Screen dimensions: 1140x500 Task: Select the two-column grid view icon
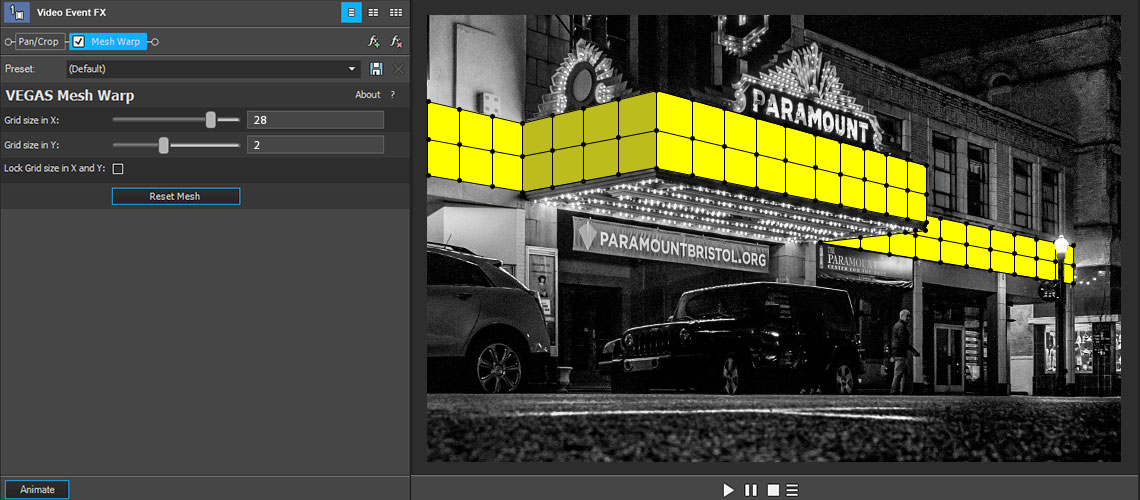[x=374, y=13]
